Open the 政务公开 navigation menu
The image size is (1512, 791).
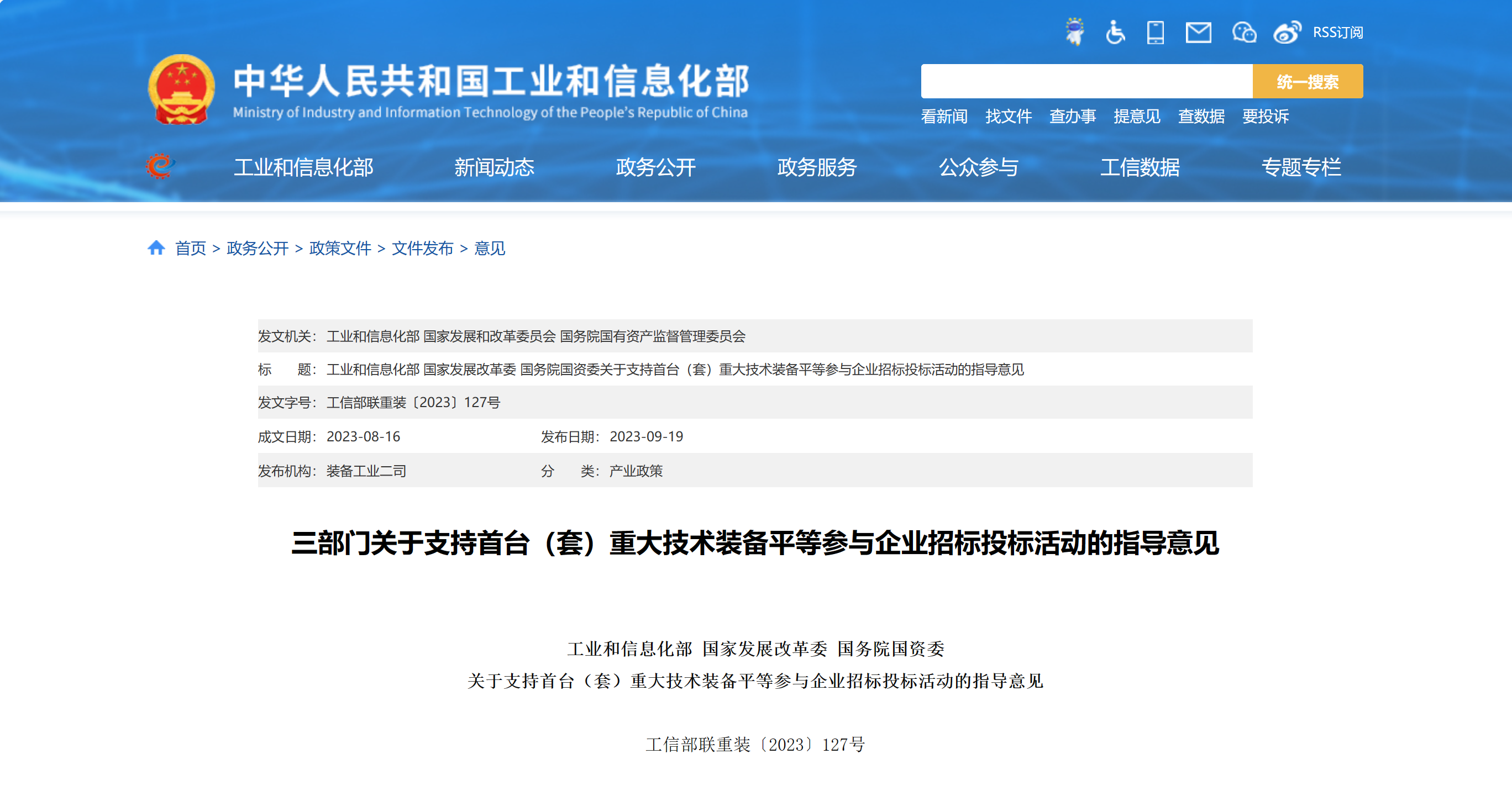(x=655, y=167)
